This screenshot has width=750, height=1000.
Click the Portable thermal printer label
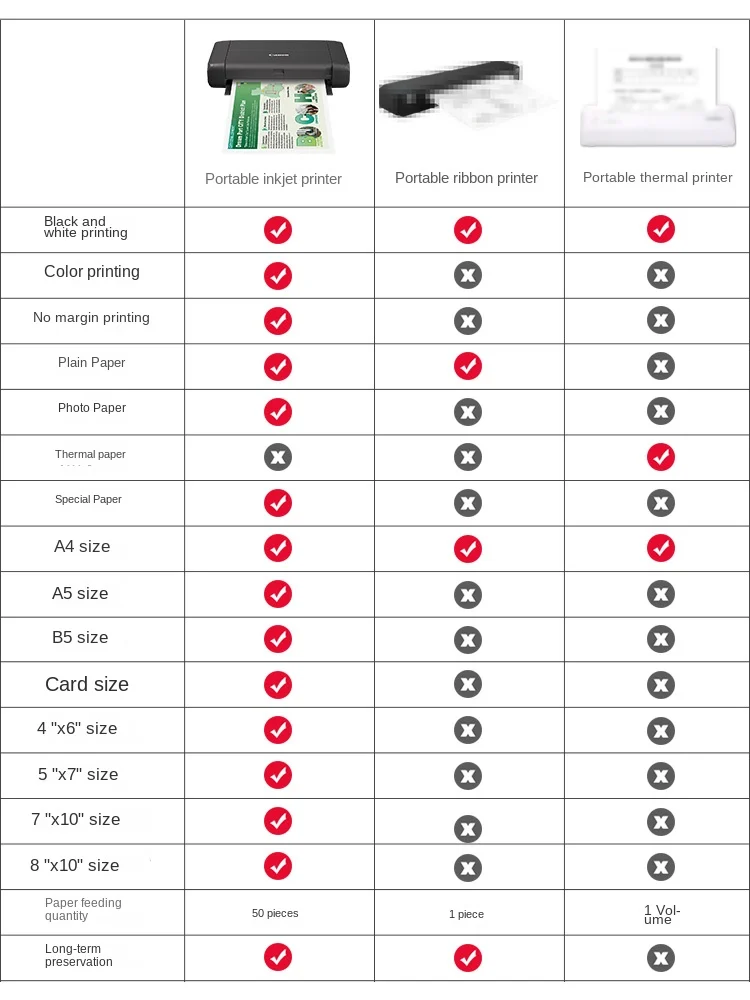pyautogui.click(x=658, y=177)
